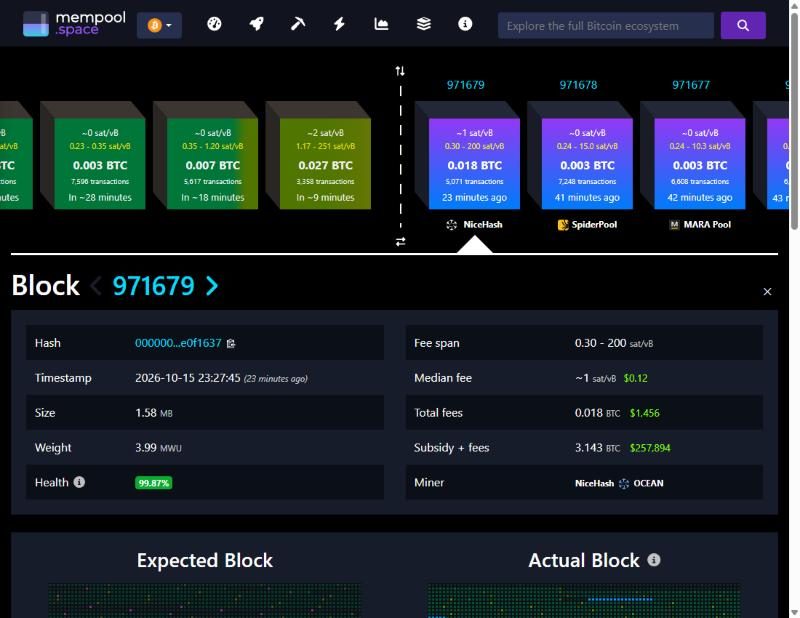The width and height of the screenshot is (800, 618).
Task: Open block height 971678 link
Action: pyautogui.click(x=579, y=85)
